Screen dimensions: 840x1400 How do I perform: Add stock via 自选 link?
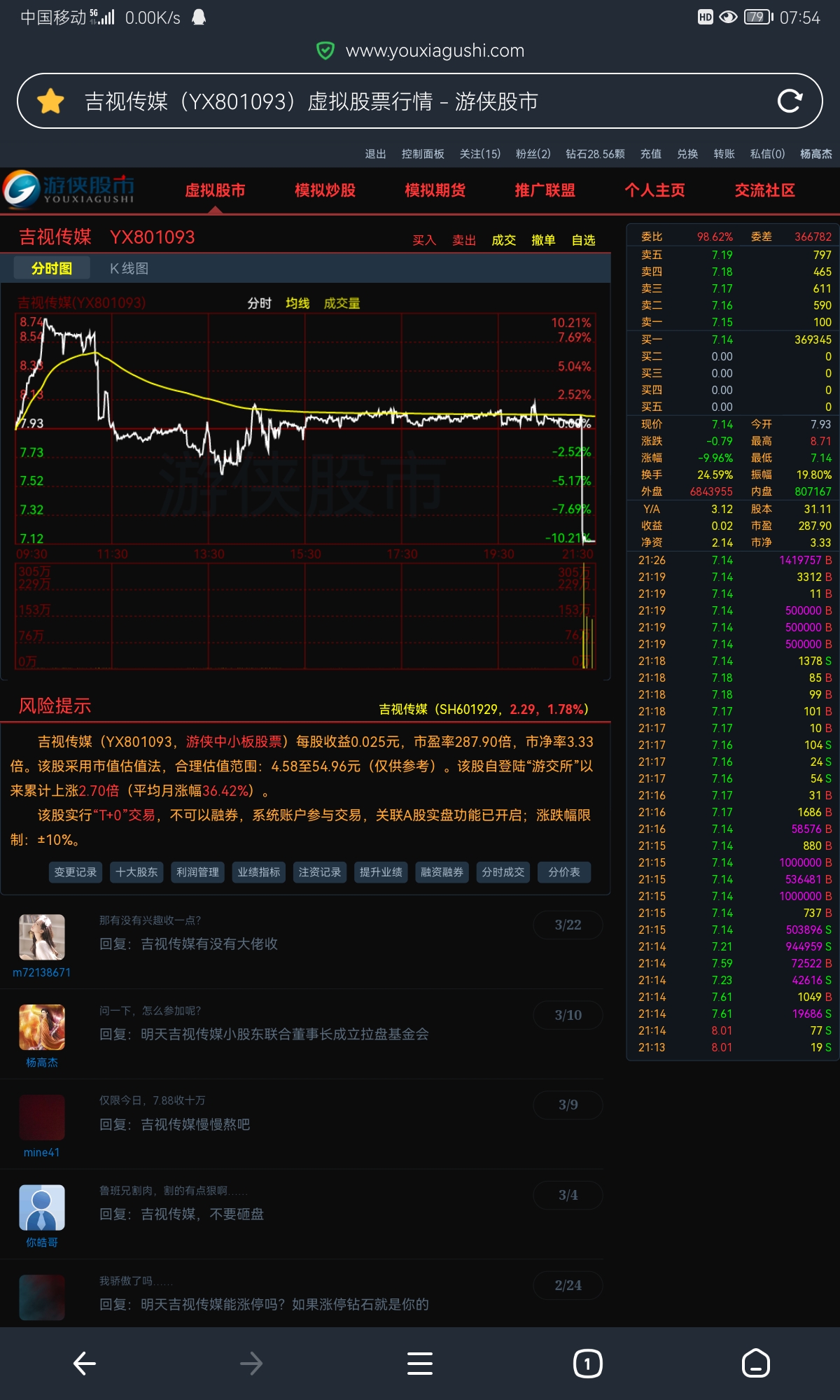pos(584,240)
